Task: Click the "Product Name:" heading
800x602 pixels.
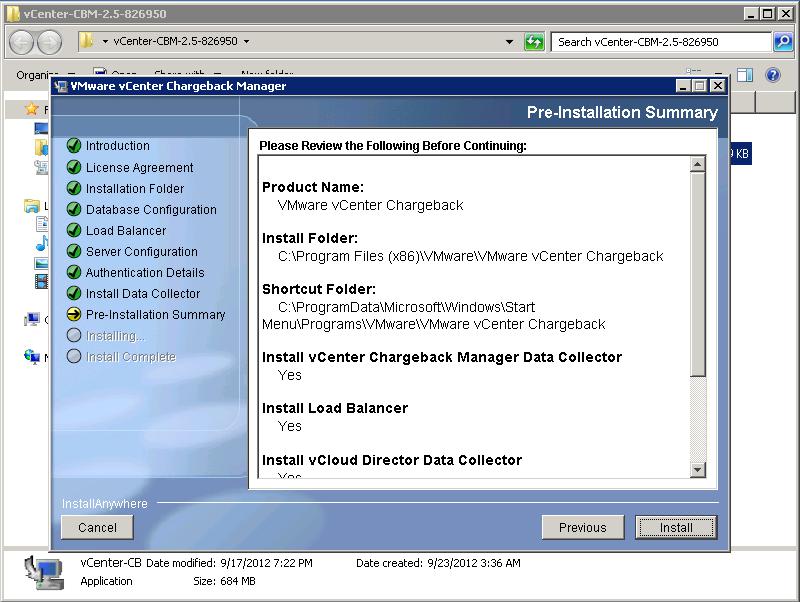Action: click(x=313, y=187)
